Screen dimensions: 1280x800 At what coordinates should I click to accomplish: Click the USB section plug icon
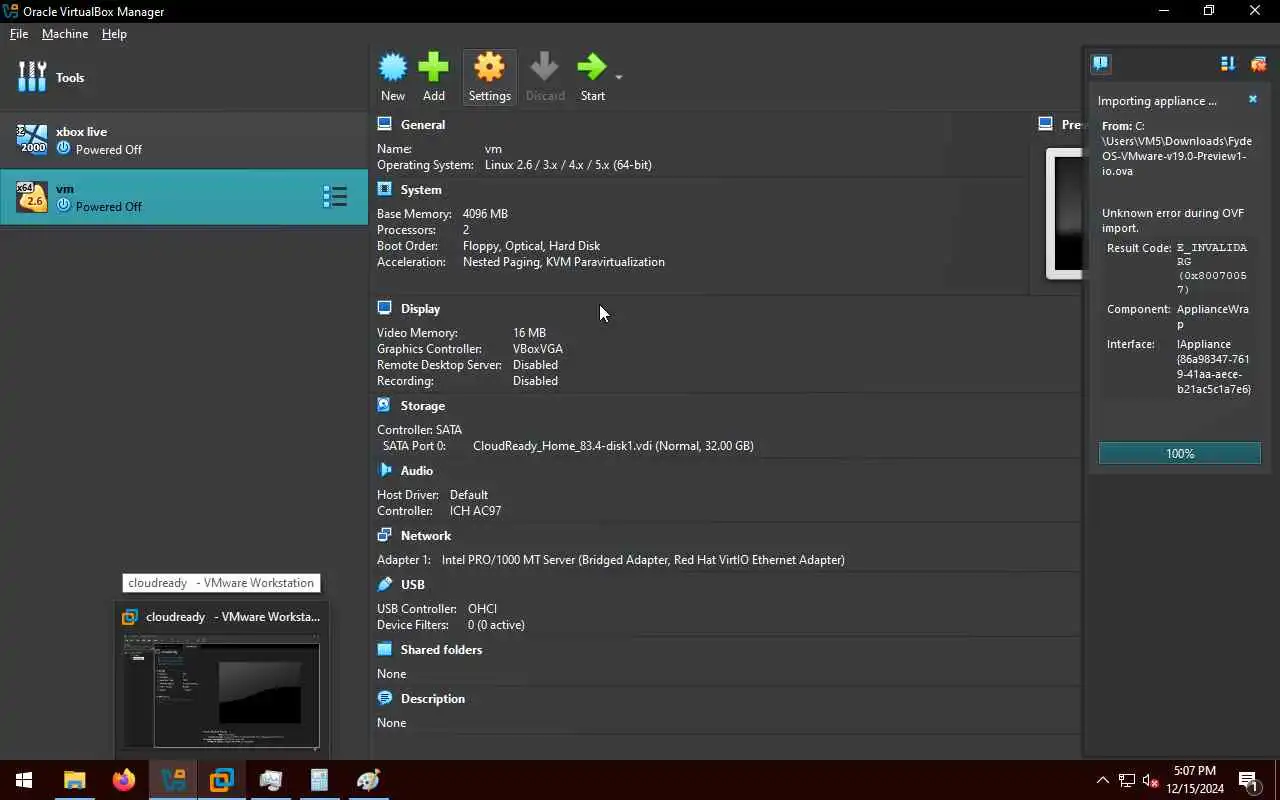coord(384,584)
